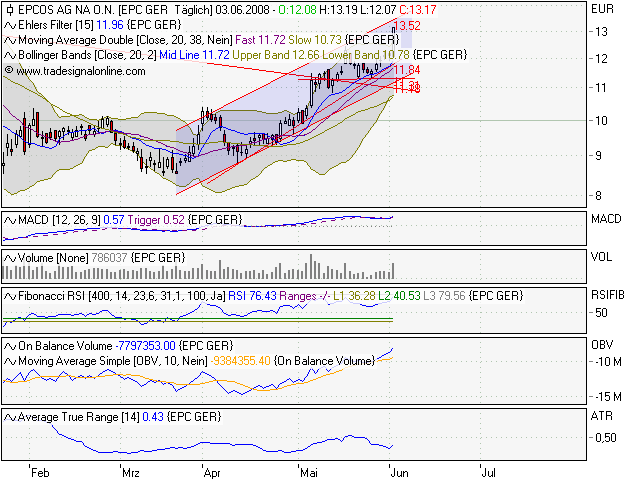Click the wave icon beside Ehlers Filter
Screen dimensions: 640x480
10,25
